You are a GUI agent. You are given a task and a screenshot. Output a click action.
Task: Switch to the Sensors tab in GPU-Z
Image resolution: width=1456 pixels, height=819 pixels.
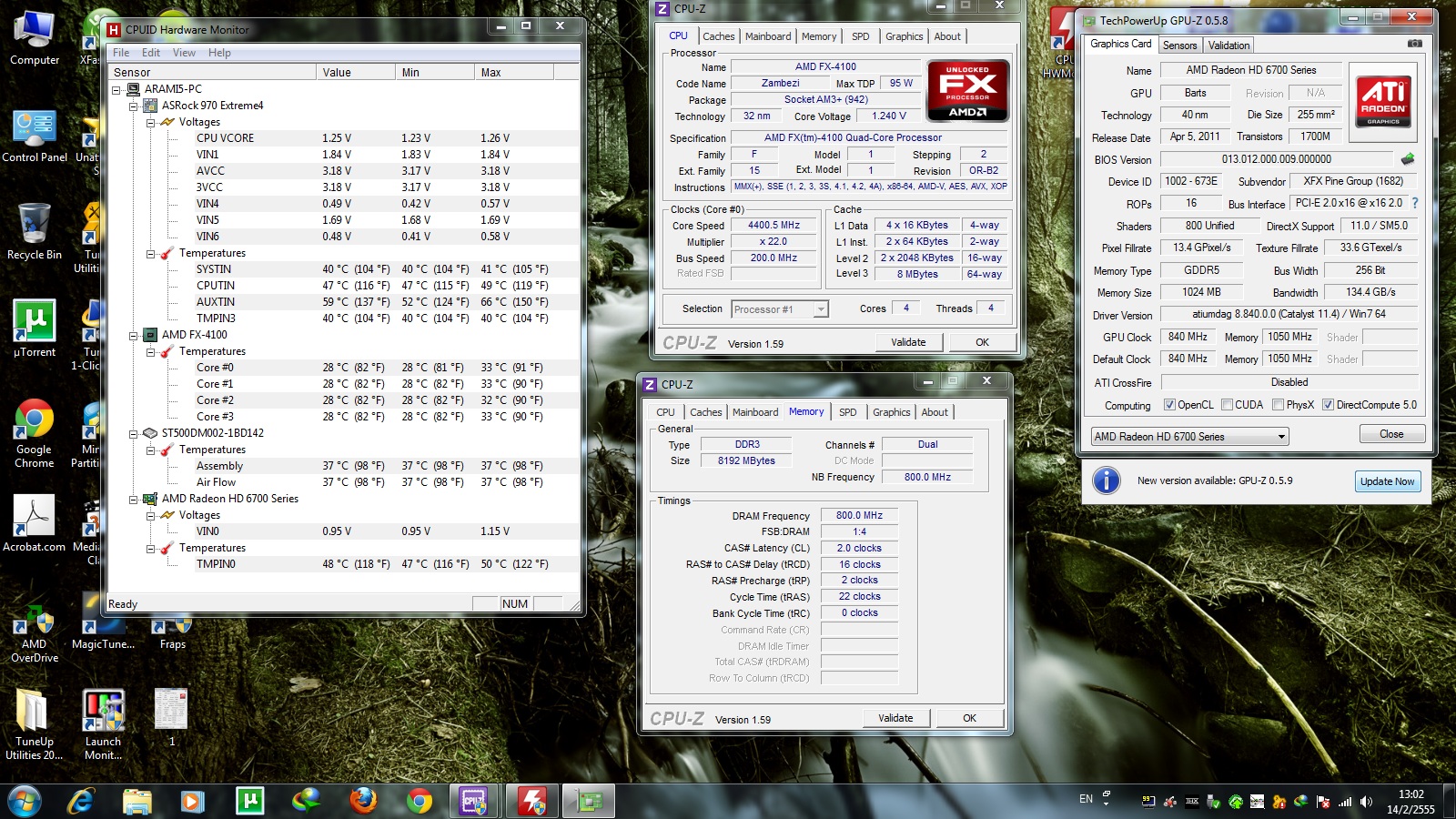coord(1179,45)
